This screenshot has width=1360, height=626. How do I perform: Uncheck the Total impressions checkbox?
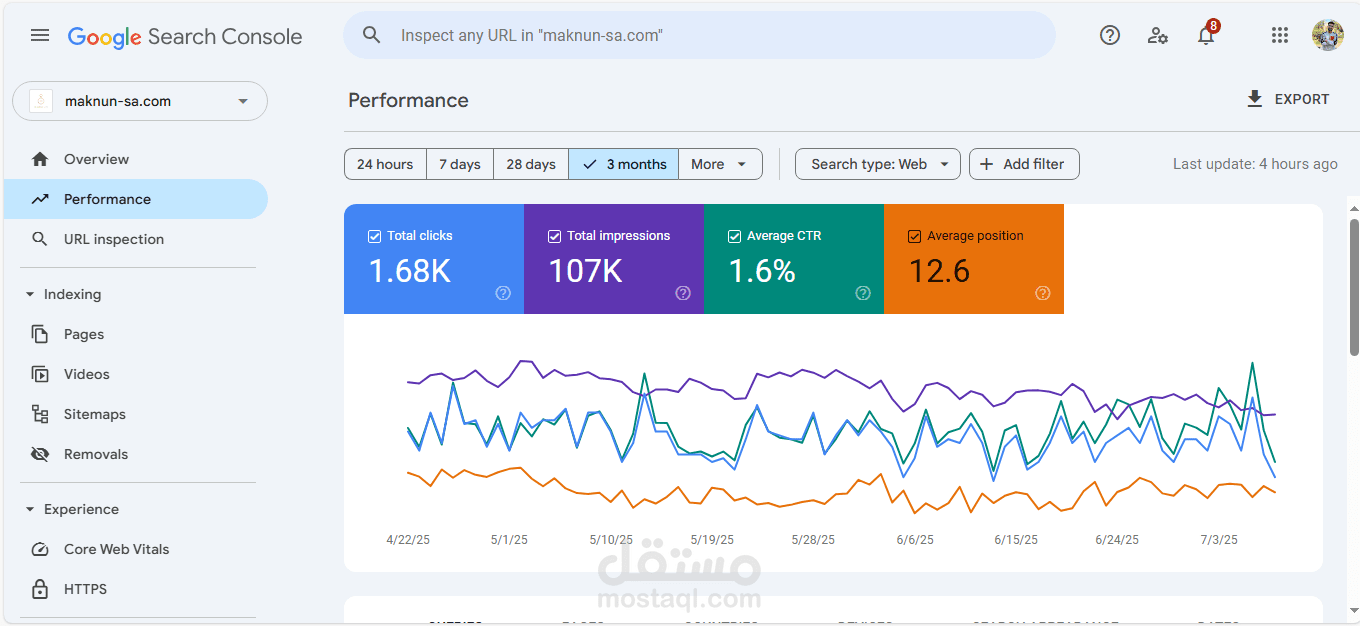555,236
